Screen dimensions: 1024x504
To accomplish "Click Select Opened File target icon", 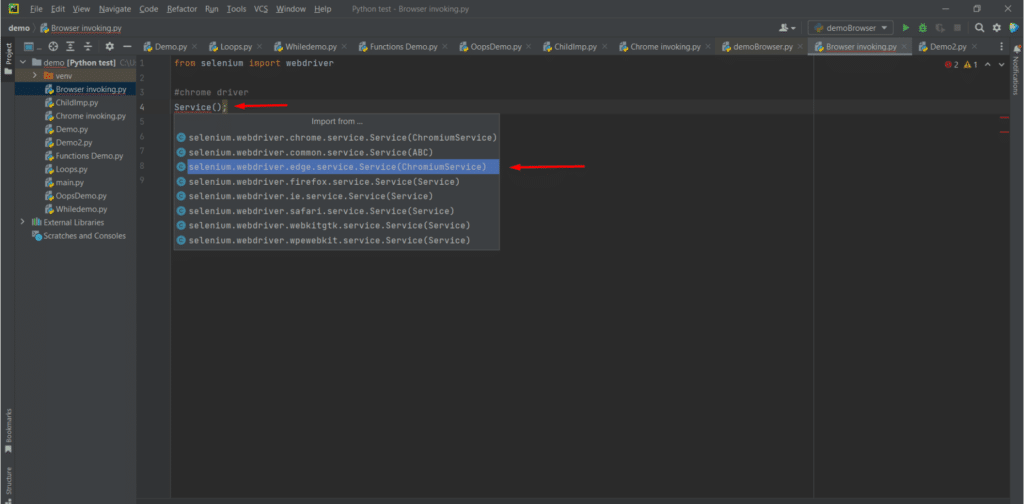I will 53,47.
